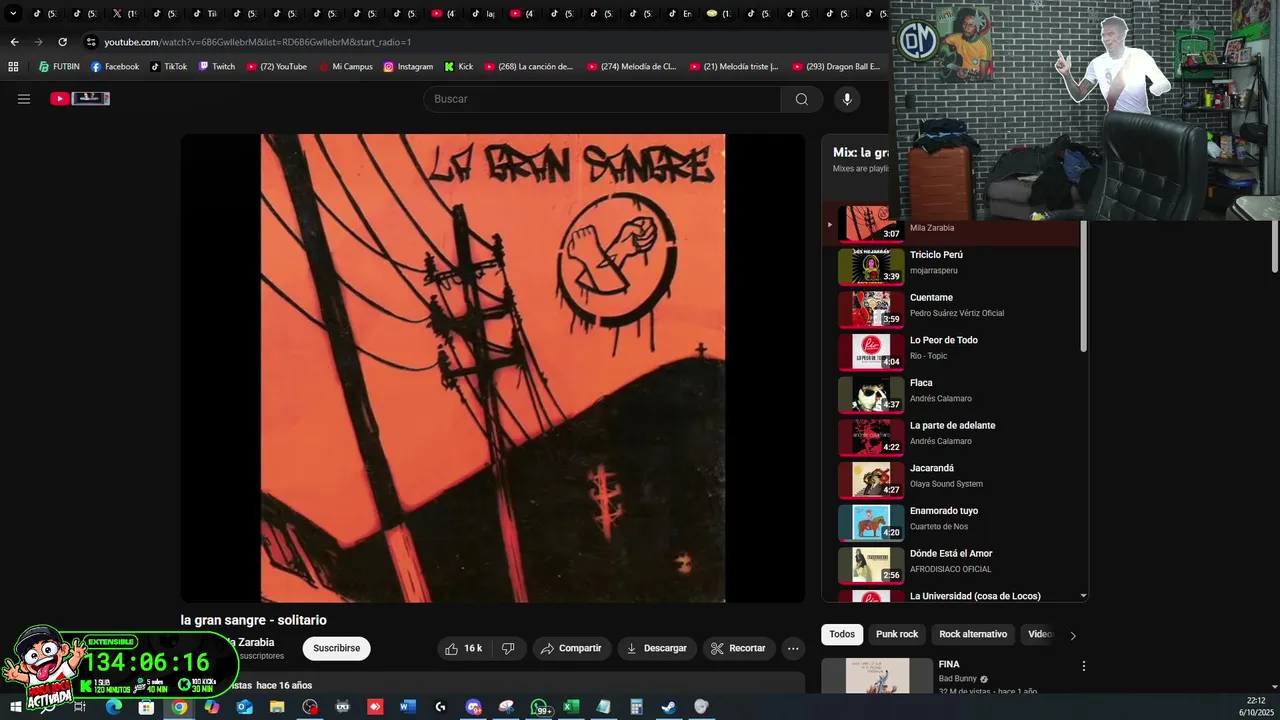Open the Instagram bookmark
This screenshot has width=1280, height=720.
[x=408, y=67]
